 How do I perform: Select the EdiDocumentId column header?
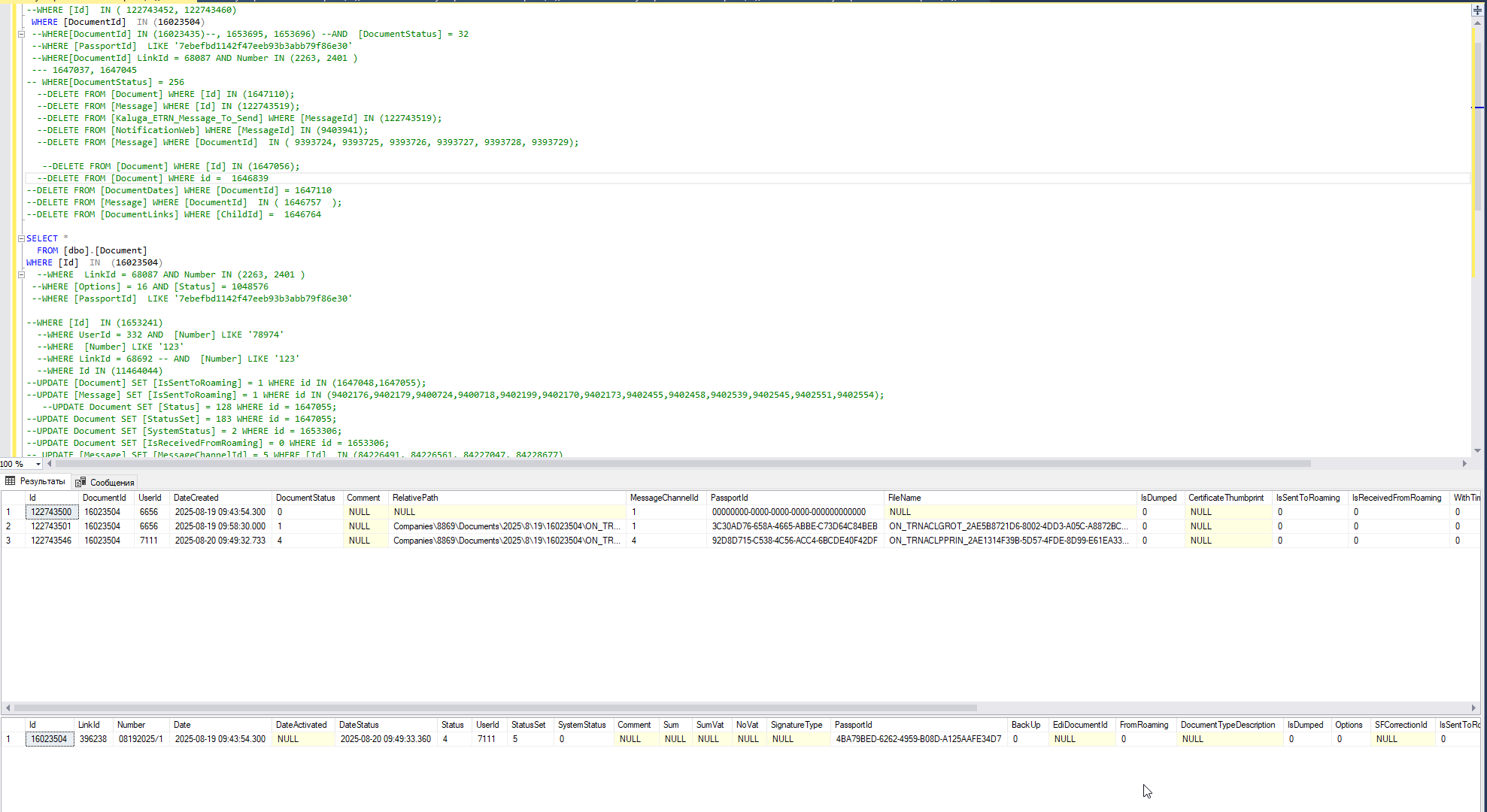[x=1082, y=725]
